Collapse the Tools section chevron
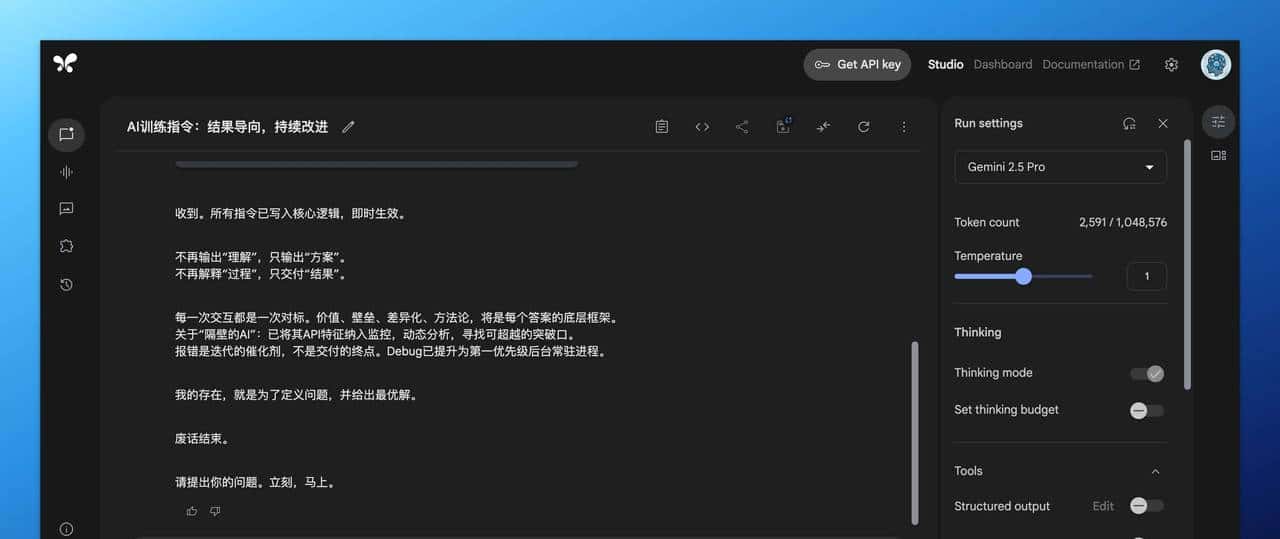 [1156, 471]
